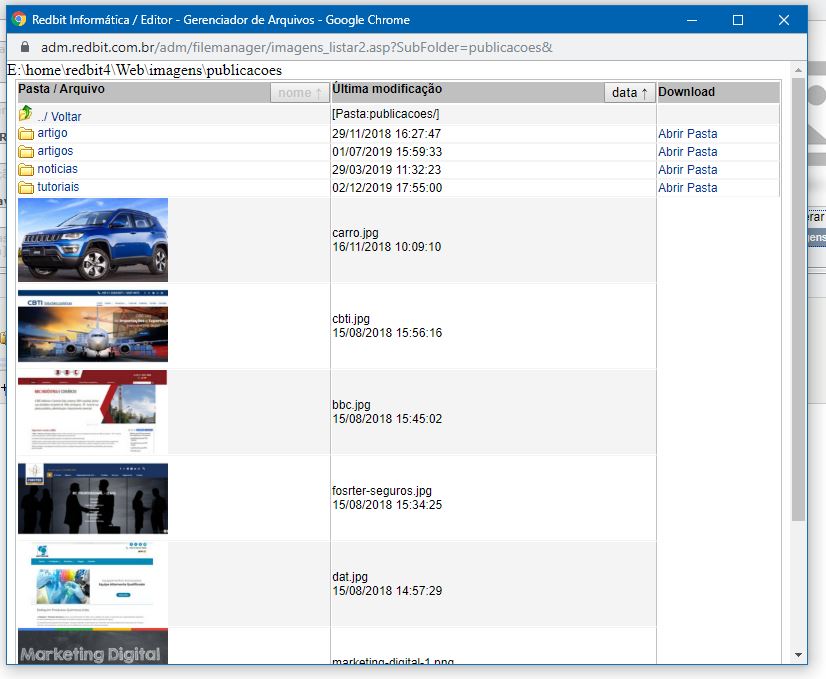Click the carro.jpg file name
826x679 pixels.
click(x=355, y=233)
